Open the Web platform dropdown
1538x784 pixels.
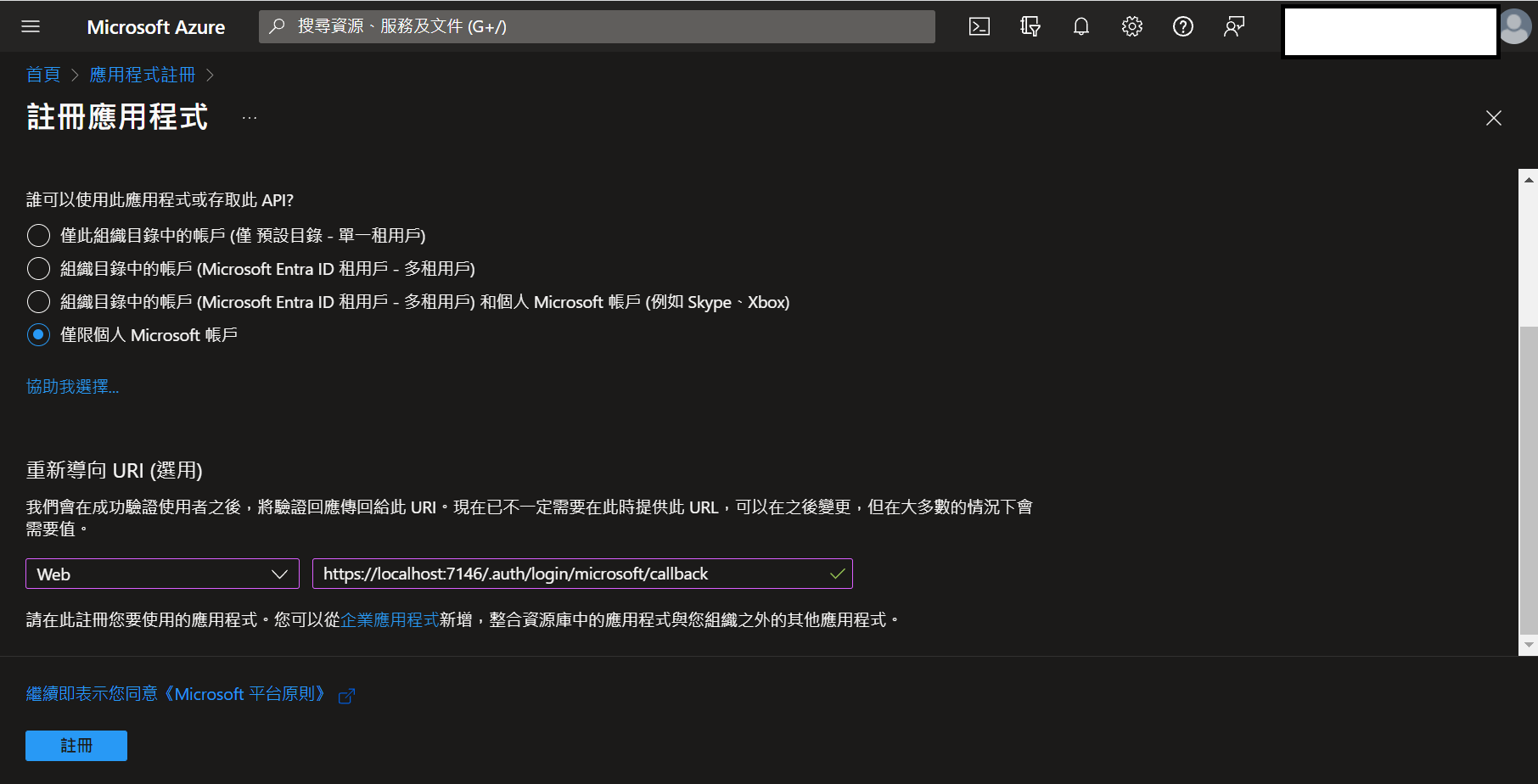pos(162,574)
